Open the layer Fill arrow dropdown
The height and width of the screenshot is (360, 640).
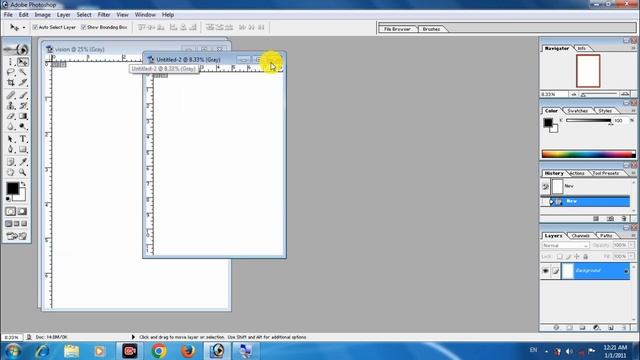tap(631, 256)
